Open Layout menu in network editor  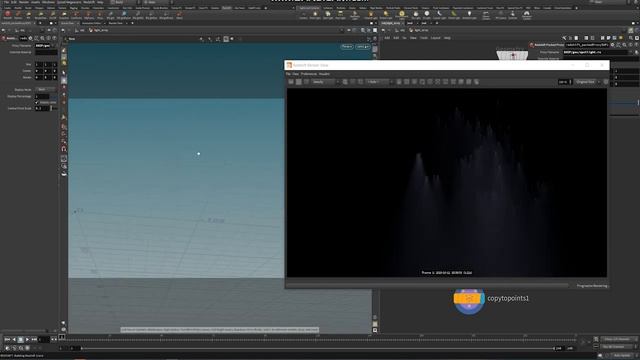[x=436, y=38]
